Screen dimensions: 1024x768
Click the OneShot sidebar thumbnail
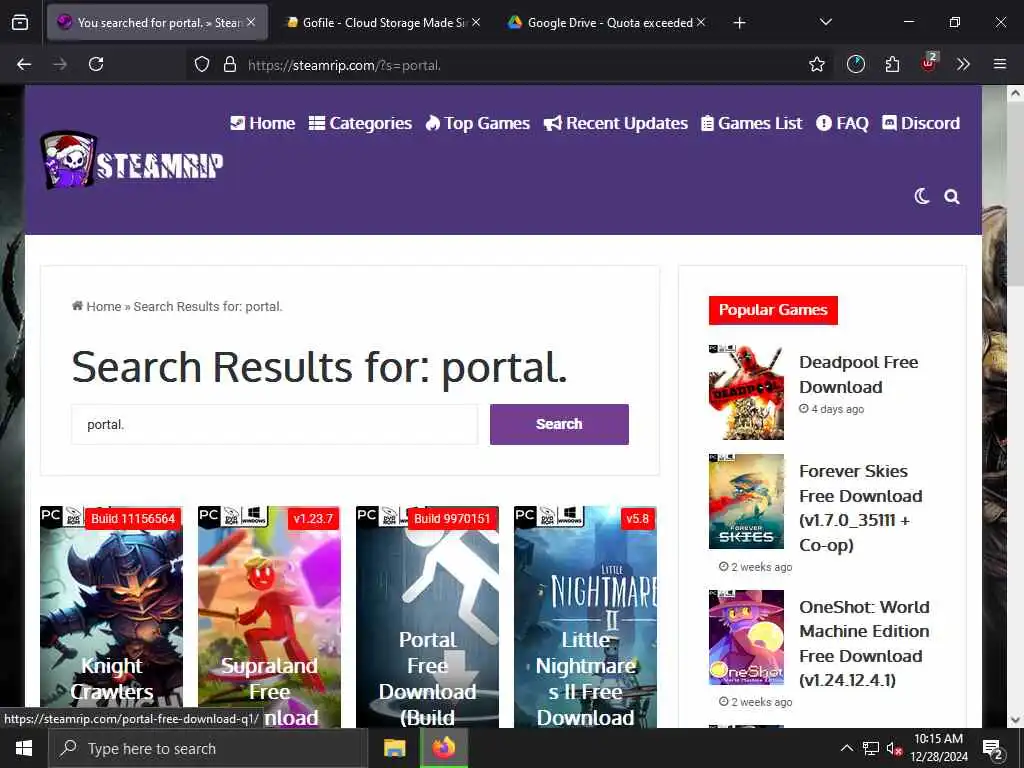click(x=746, y=637)
